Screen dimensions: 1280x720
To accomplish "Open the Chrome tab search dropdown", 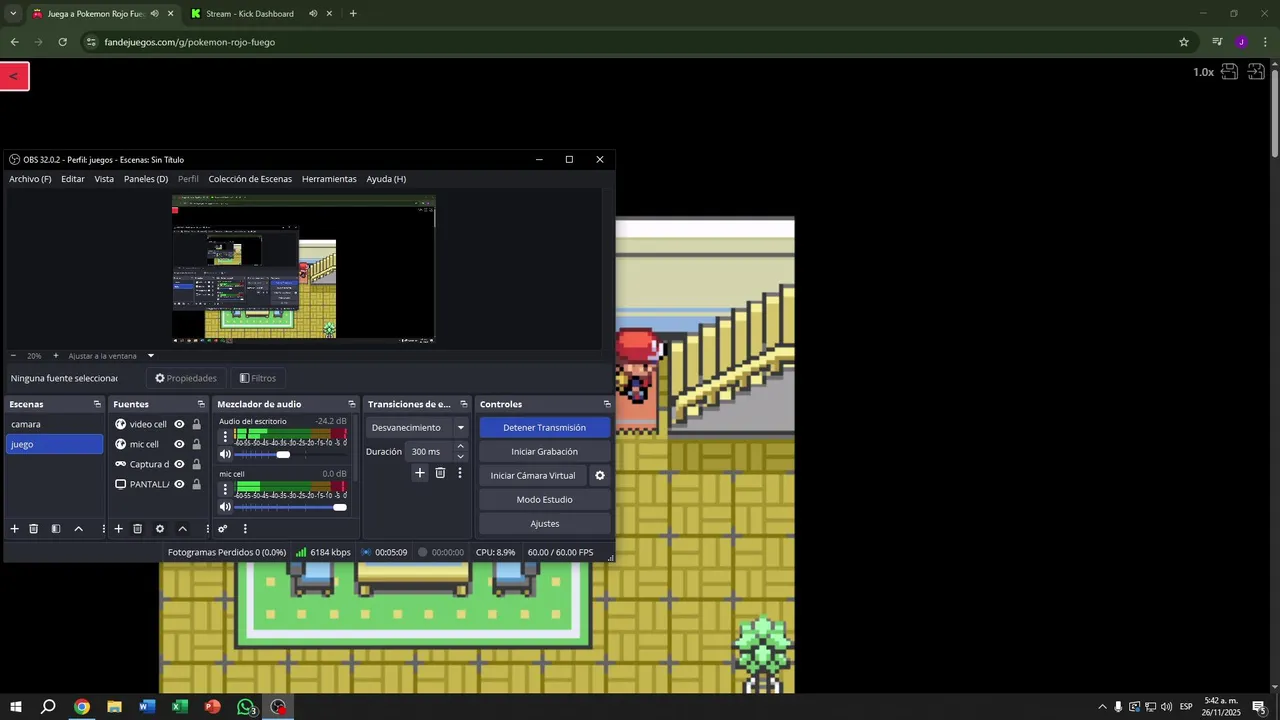I will tap(13, 14).
